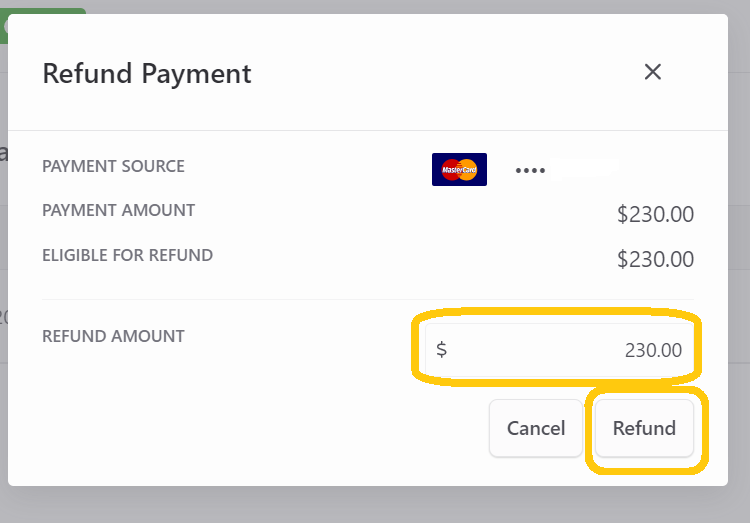The width and height of the screenshot is (750, 523).
Task: Click the header divider under the title
Action: 368,130
